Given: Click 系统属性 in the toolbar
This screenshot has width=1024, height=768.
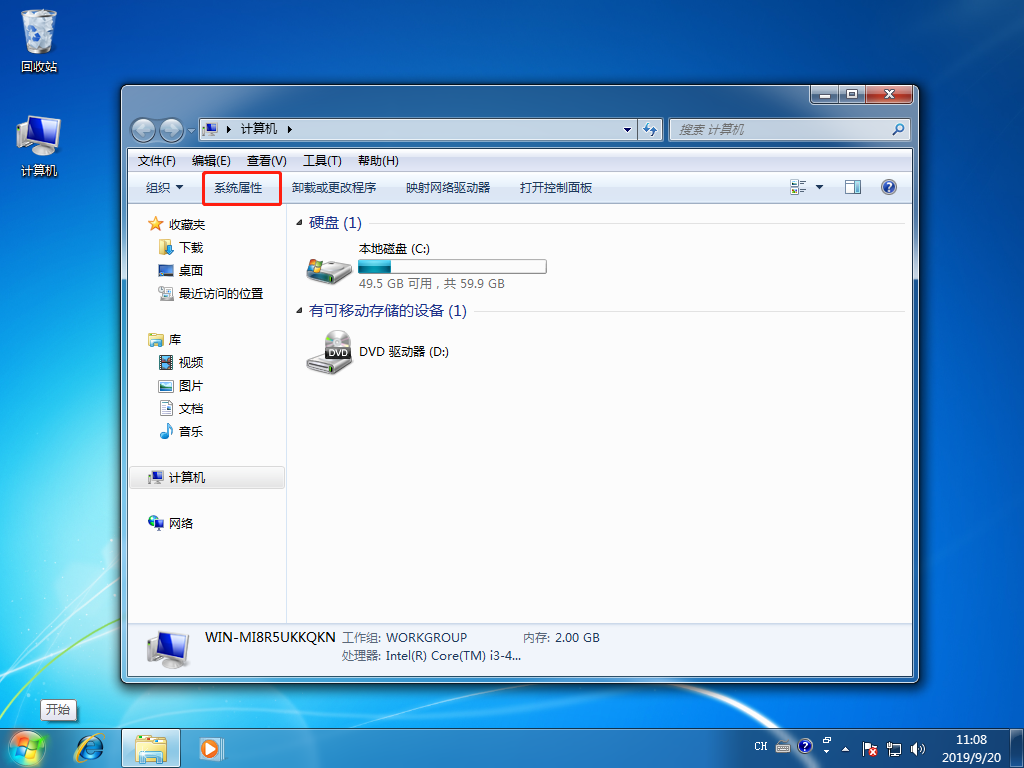Looking at the screenshot, I should pyautogui.click(x=241, y=188).
